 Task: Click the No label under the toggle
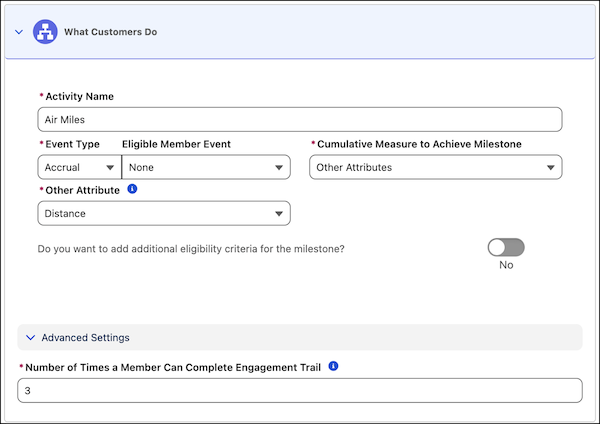coord(506,265)
